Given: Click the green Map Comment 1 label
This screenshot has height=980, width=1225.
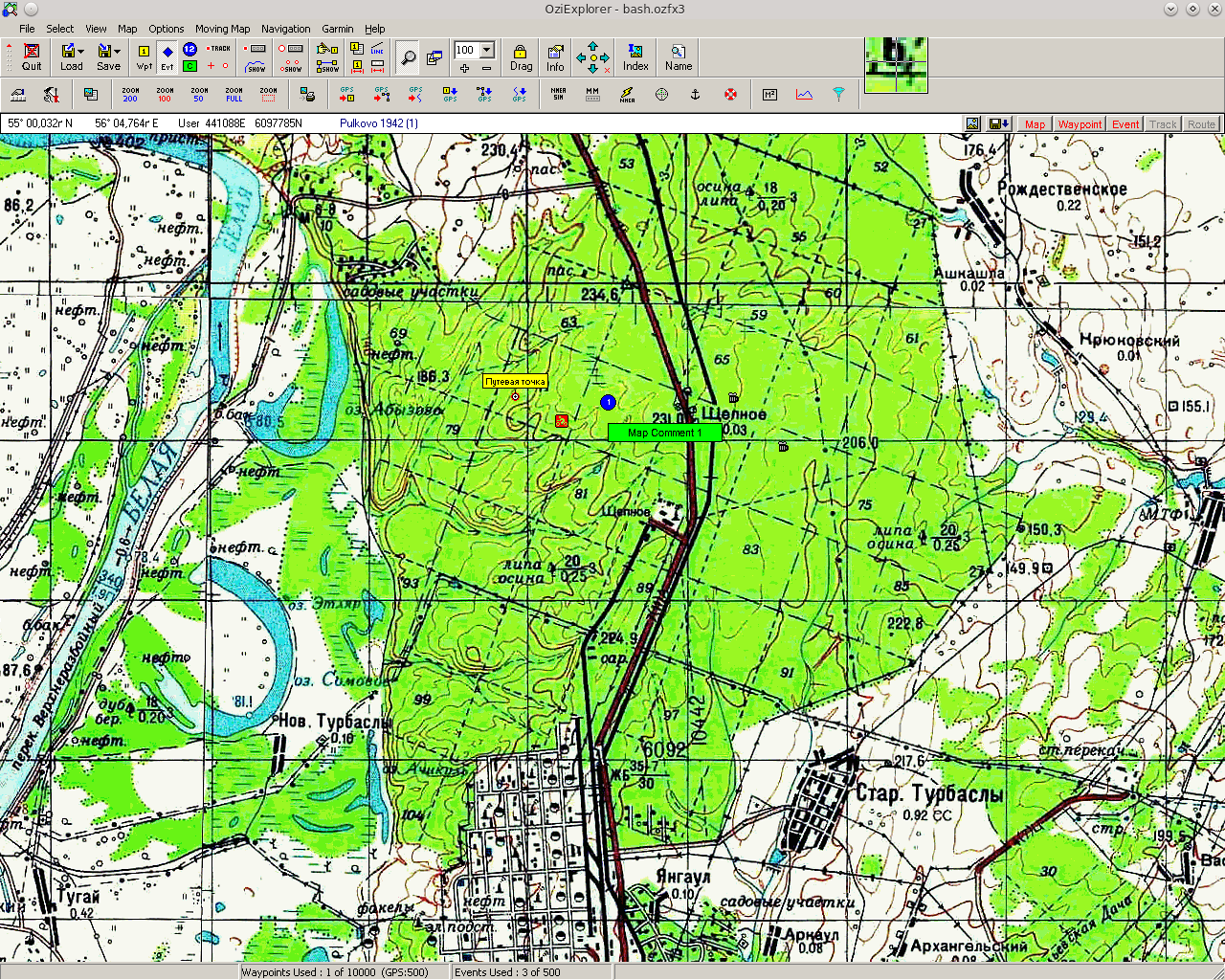Looking at the screenshot, I should click(x=664, y=433).
